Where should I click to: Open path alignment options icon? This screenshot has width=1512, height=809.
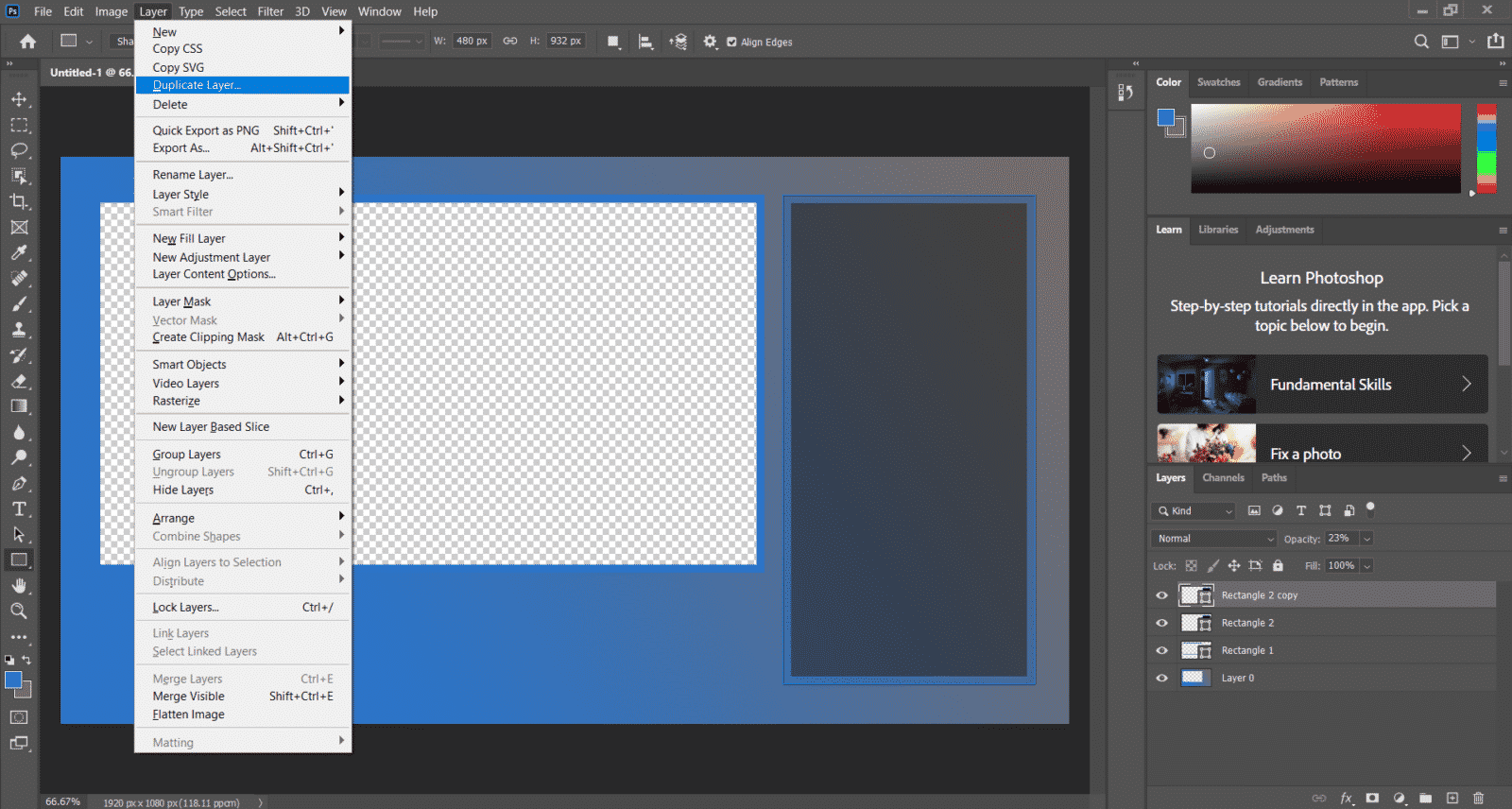click(645, 42)
